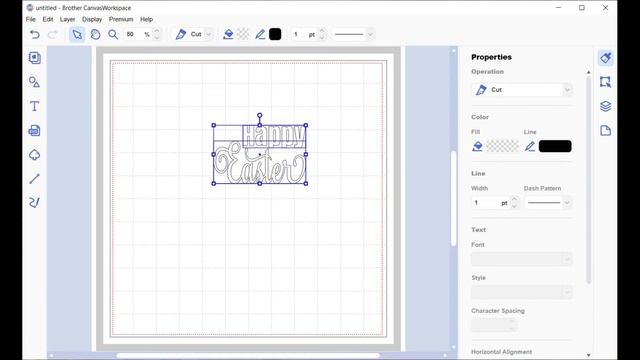Click the canvas horizontal scrollbar thumb
The width and height of the screenshot is (640, 360).
[x=248, y=356]
